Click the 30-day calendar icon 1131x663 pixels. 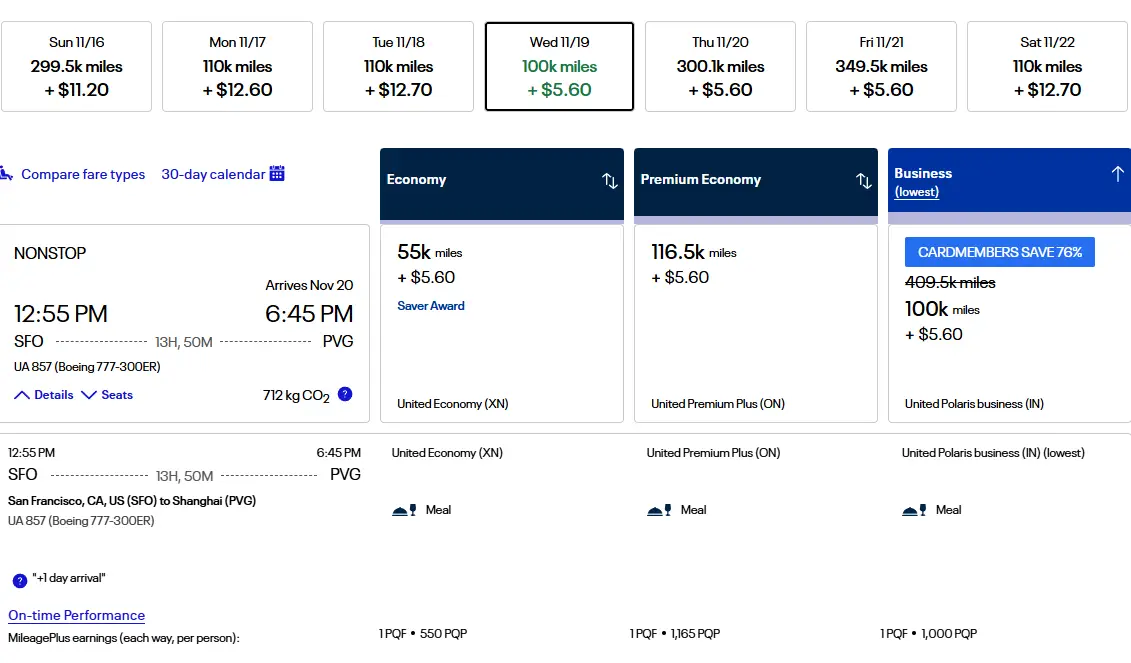point(277,173)
